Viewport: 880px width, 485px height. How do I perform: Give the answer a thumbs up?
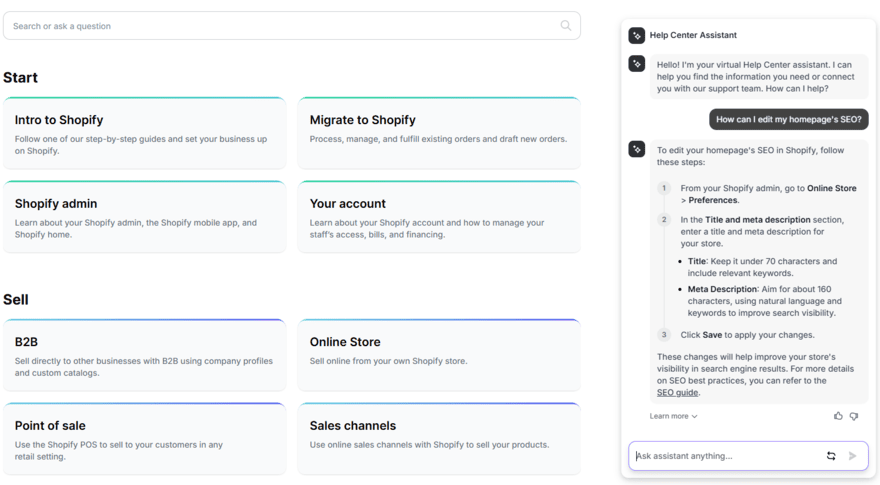pos(838,416)
